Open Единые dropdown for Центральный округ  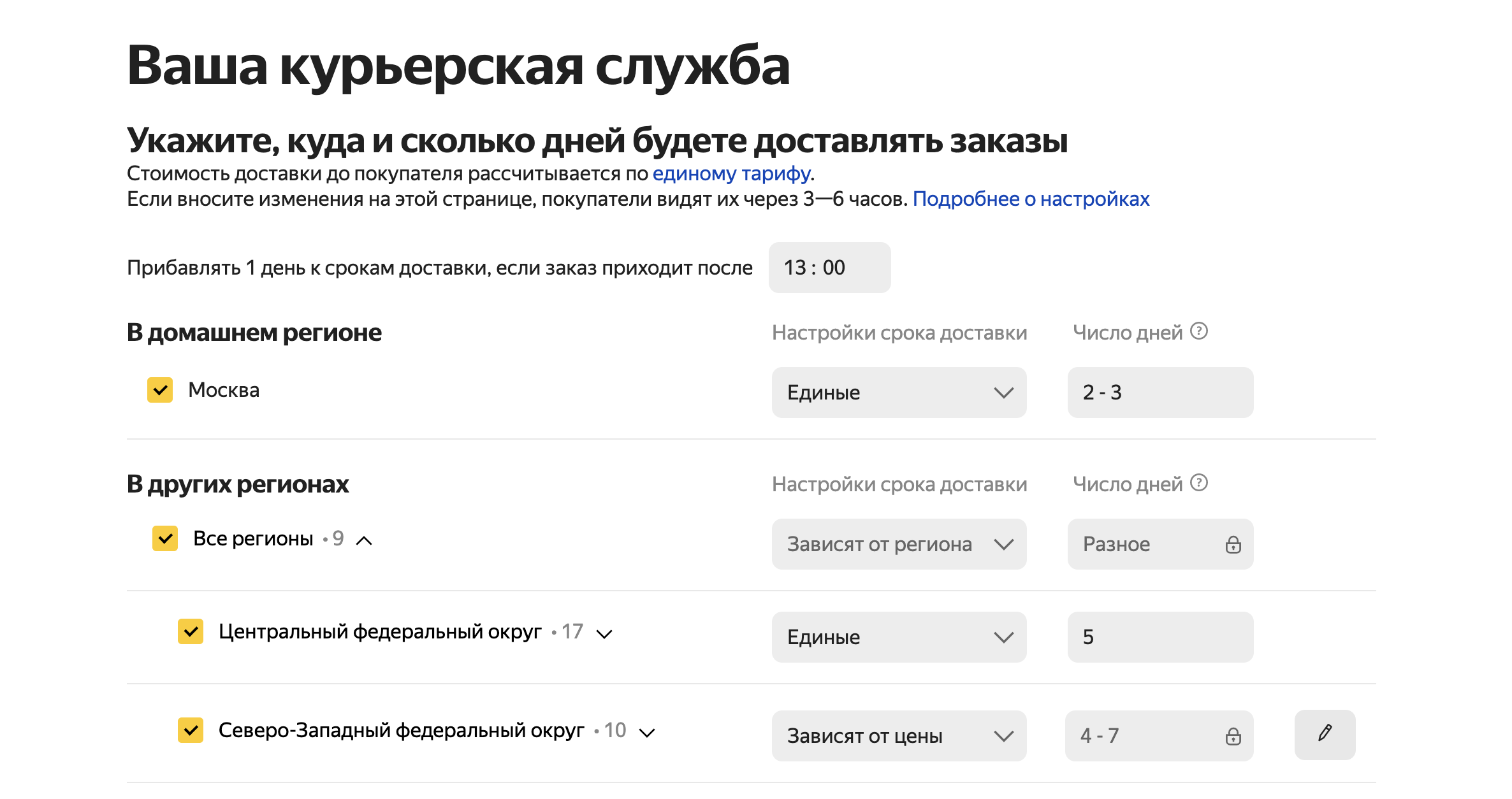pyautogui.click(x=899, y=637)
